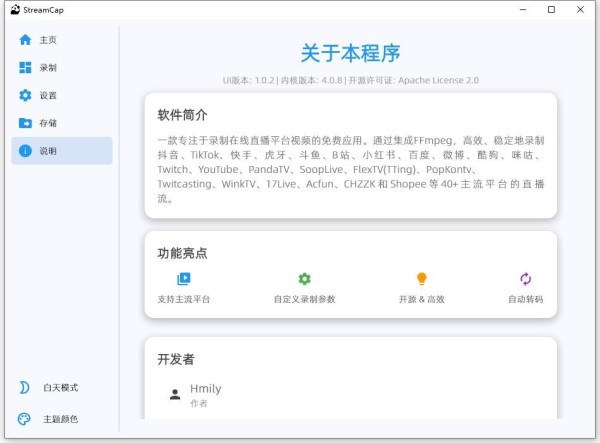Click the 自动转码 label
Screen dimensions: 600x443
526,299
